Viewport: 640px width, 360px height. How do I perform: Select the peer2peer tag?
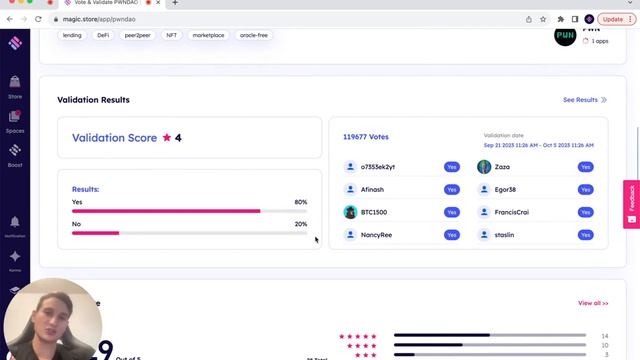(138, 35)
